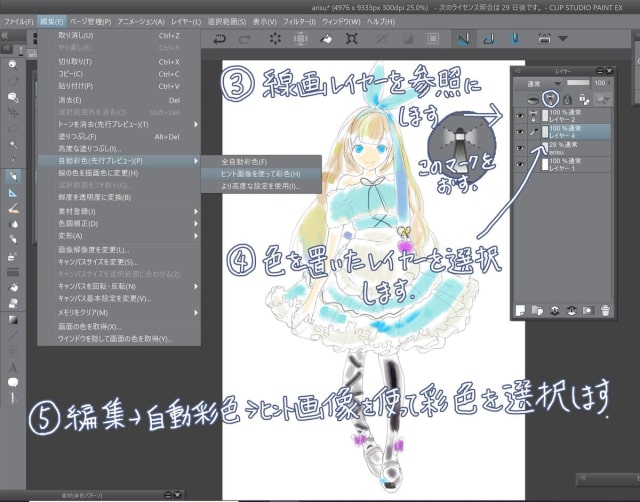Open the レイヤー(L) menu
Viewport: 640px width, 502px height.
(x=186, y=22)
